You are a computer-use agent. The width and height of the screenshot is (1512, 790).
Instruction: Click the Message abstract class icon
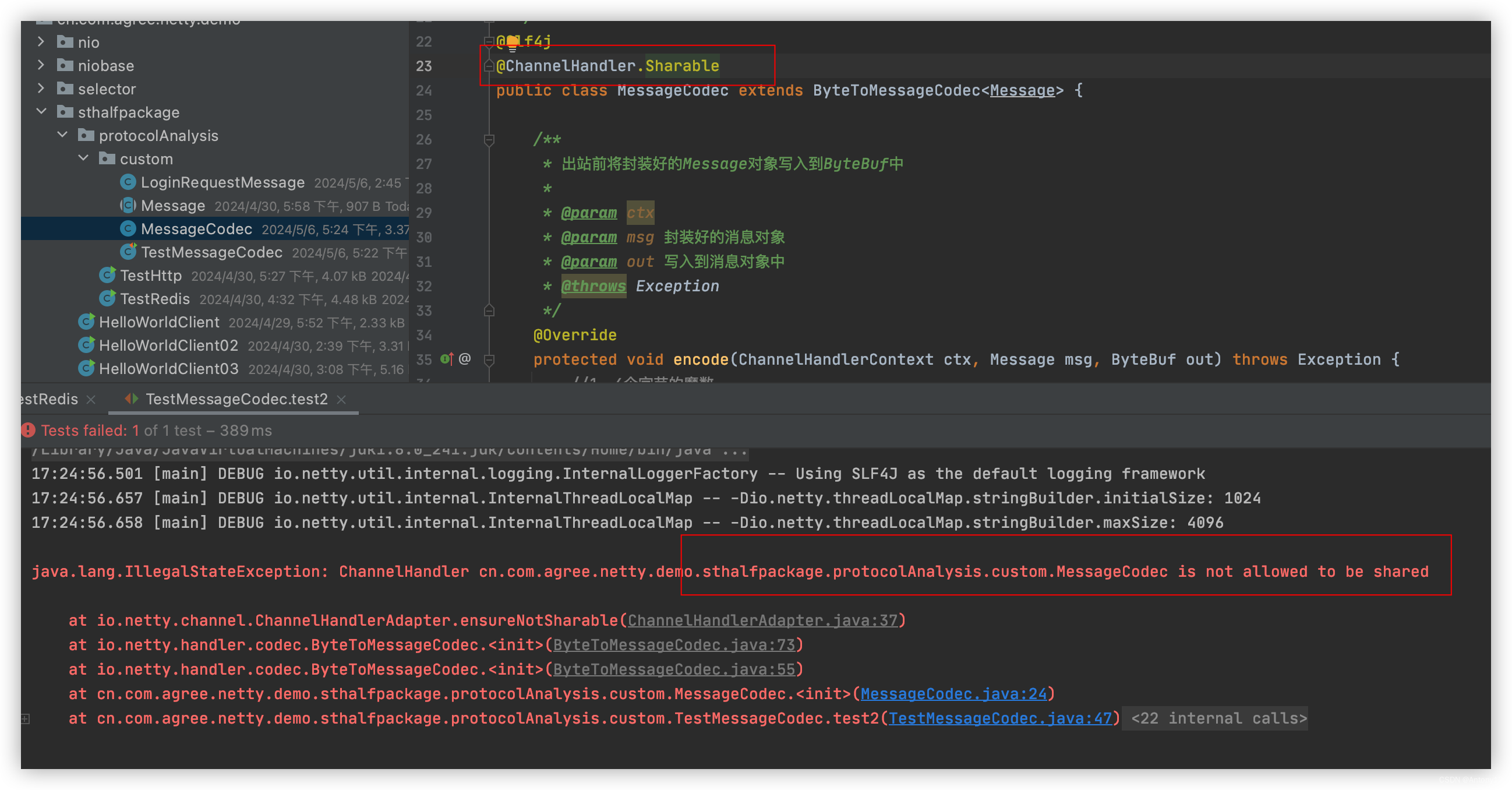coord(128,206)
